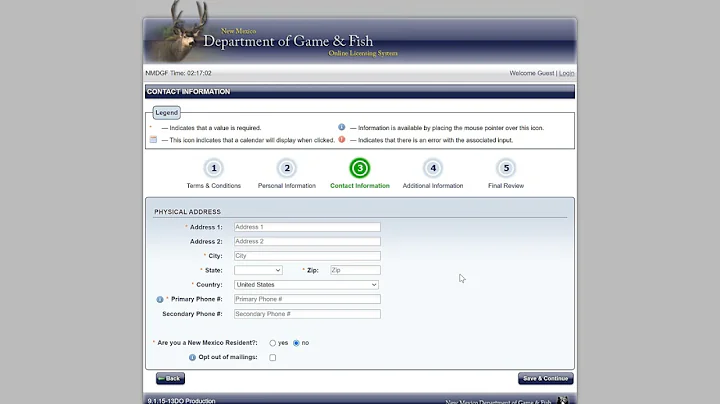The height and width of the screenshot is (404, 720).
Task: Click the Department of Game & Fish title
Action: [288, 41]
